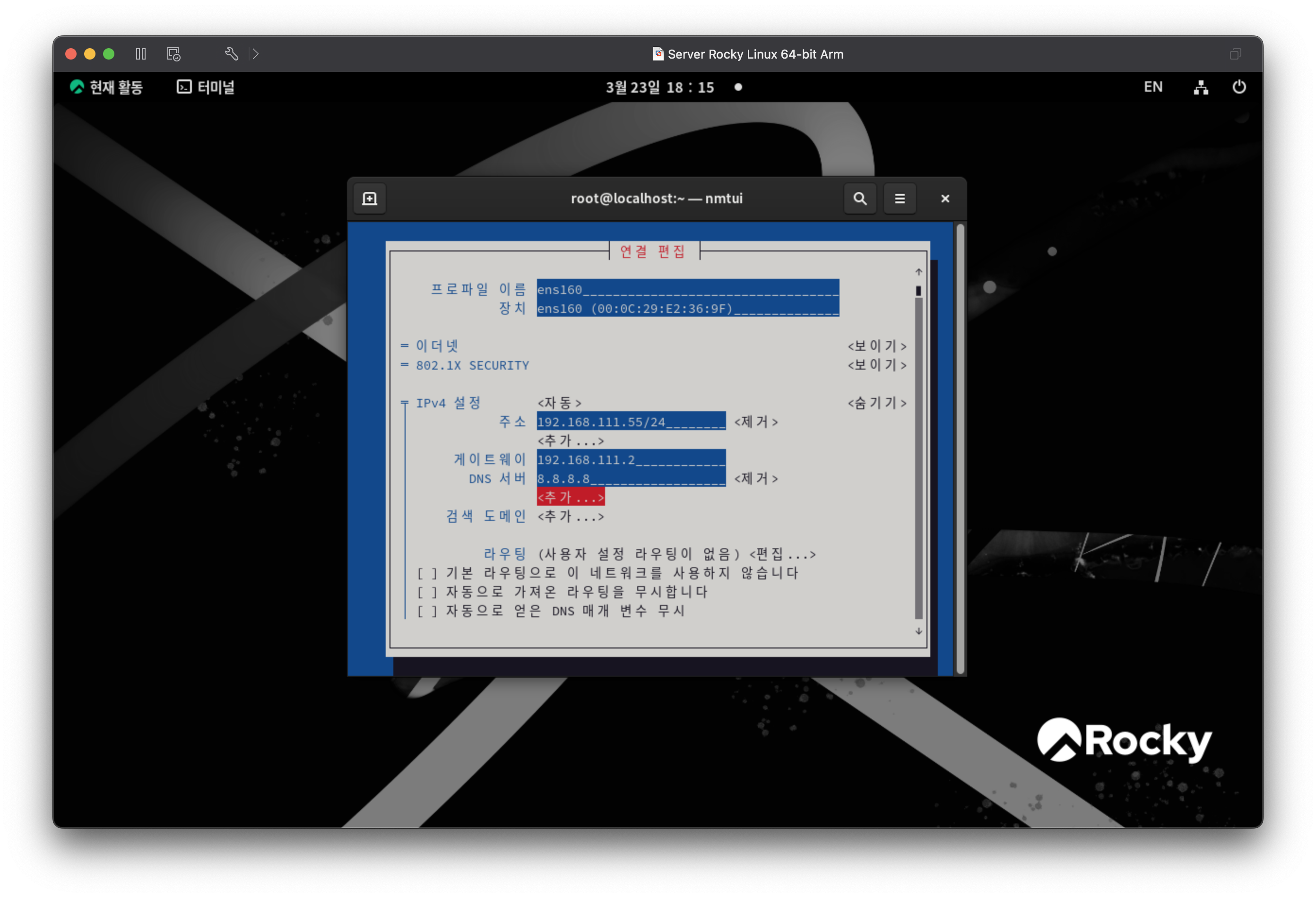This screenshot has height=898, width=1316.
Task: Enable ignore automatically obtained DNS checkbox
Action: (427, 612)
